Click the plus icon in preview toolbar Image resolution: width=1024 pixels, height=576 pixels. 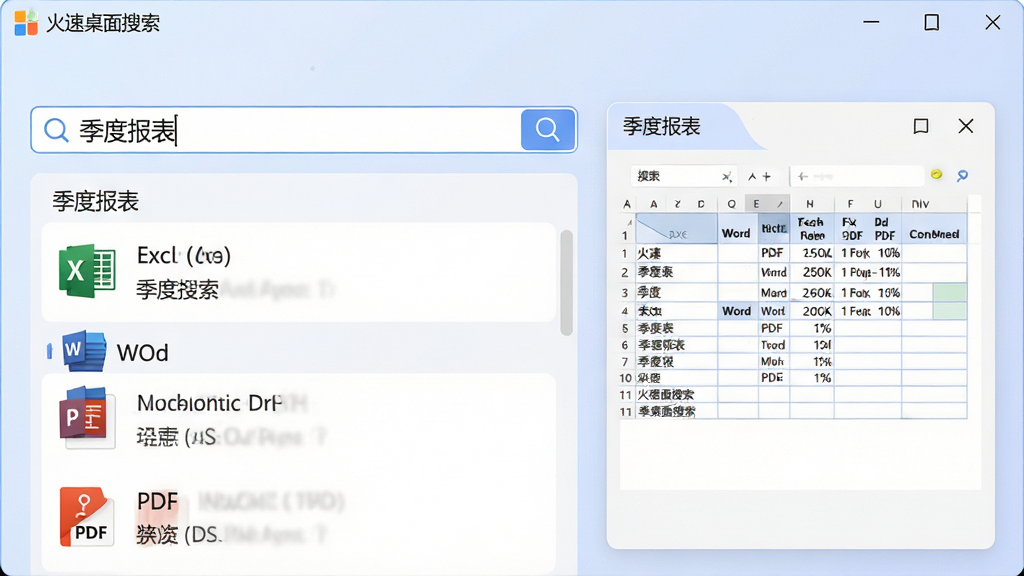(767, 176)
